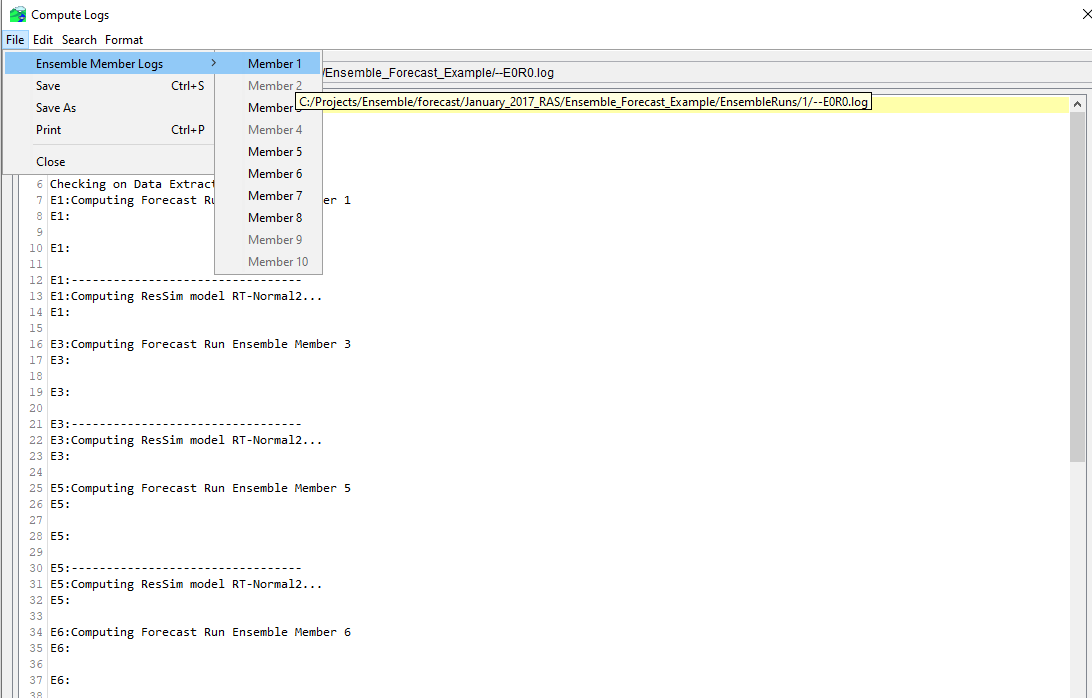This screenshot has height=698, width=1092.
Task: Choose Save As from the File menu
Action: (x=55, y=107)
